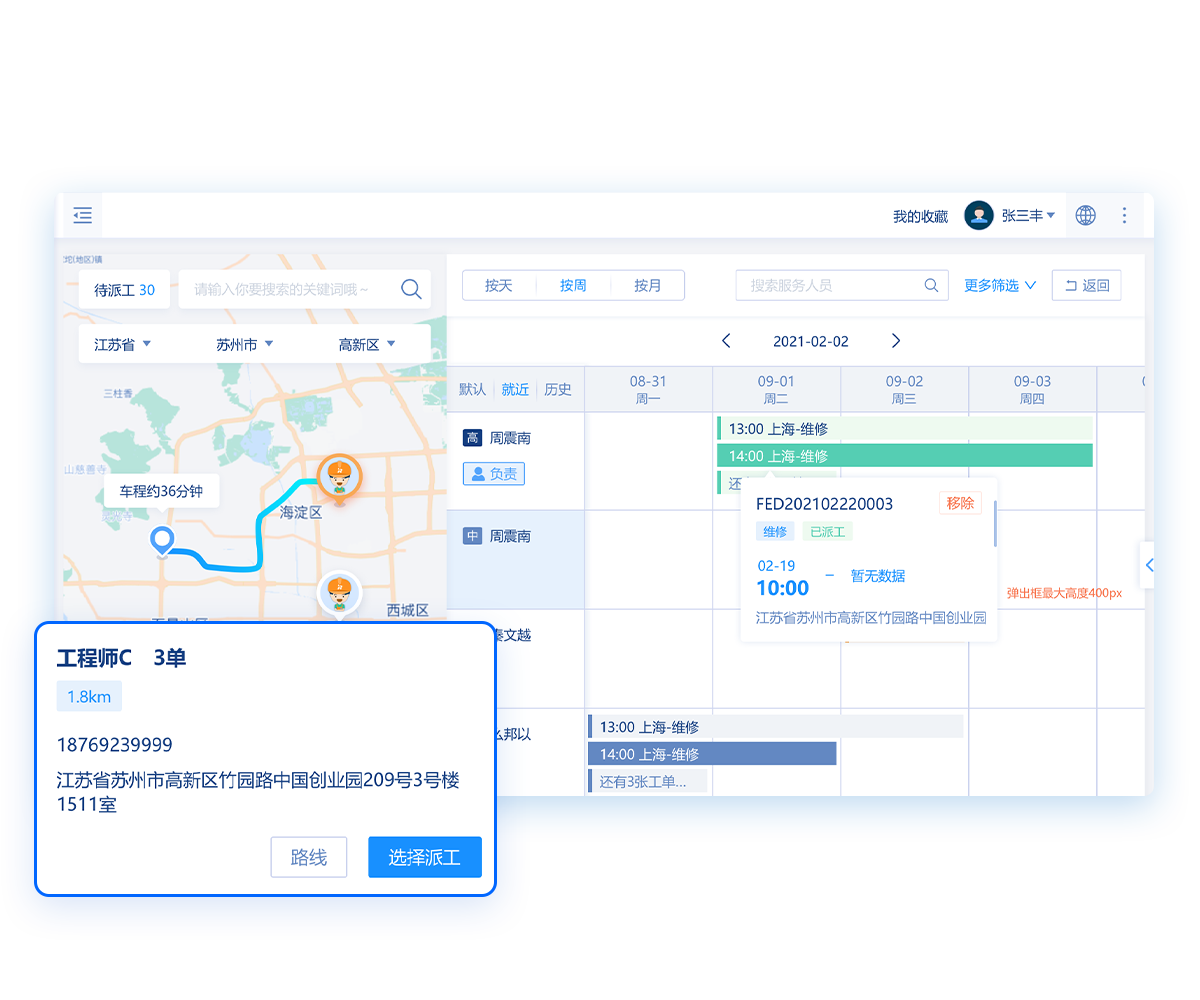Switch to the 按月 tab

[x=648, y=284]
